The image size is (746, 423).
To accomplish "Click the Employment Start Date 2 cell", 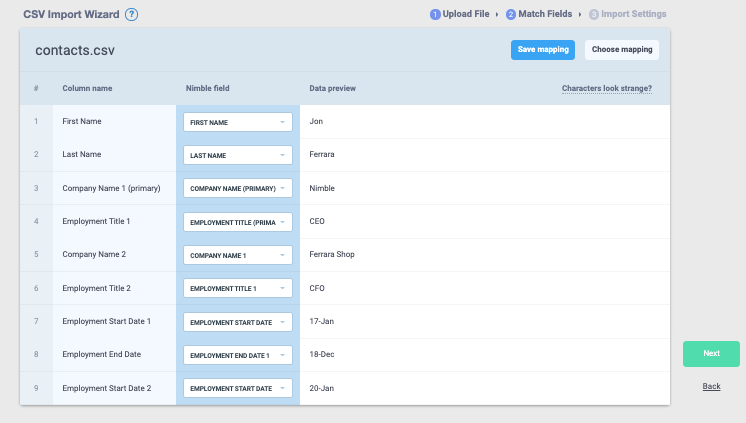I will tap(107, 388).
